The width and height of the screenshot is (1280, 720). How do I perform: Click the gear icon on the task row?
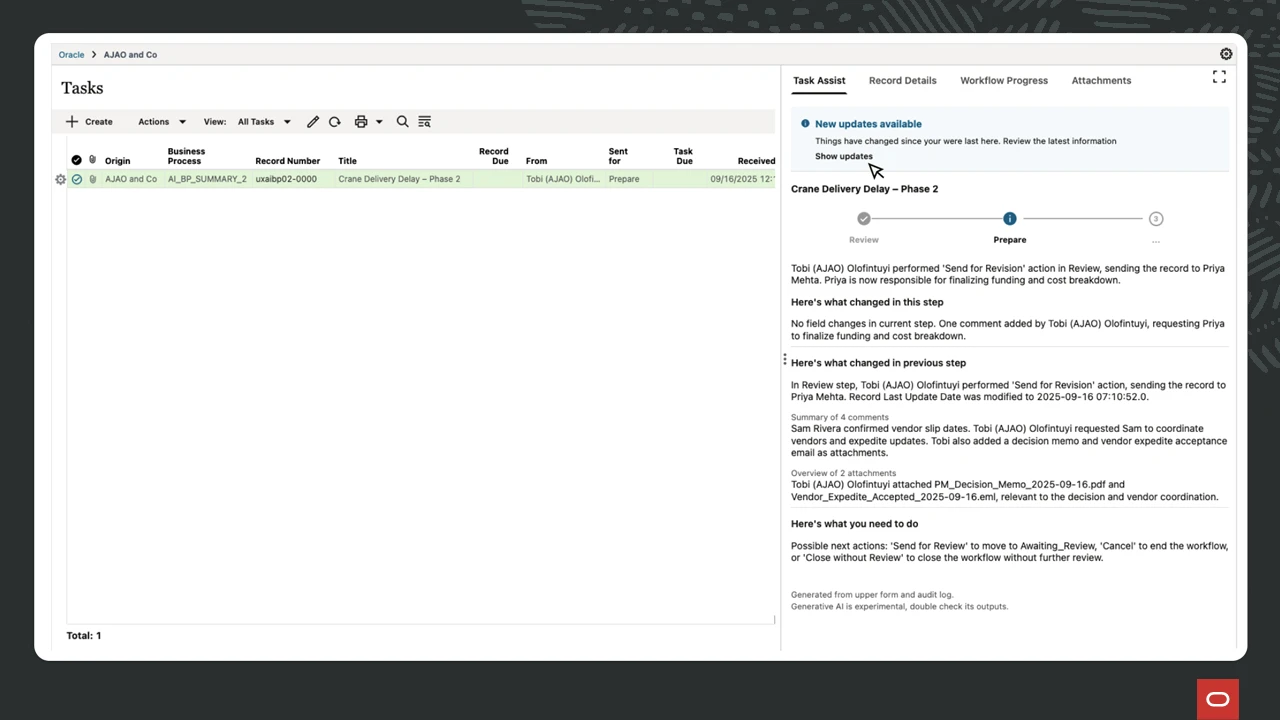click(60, 179)
